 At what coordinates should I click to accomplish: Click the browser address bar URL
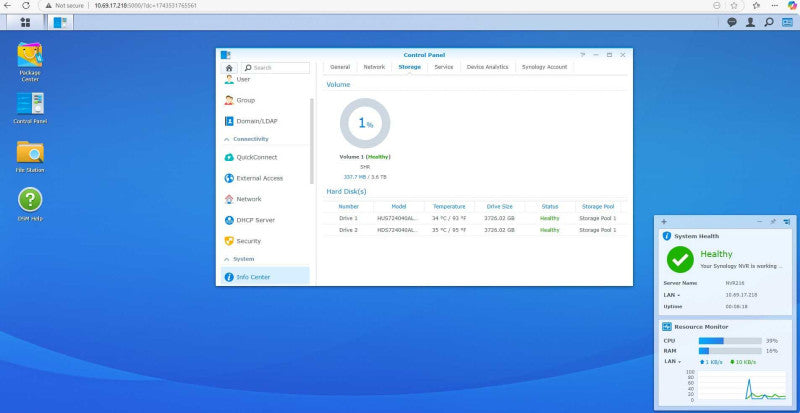pyautogui.click(x=145, y=6)
